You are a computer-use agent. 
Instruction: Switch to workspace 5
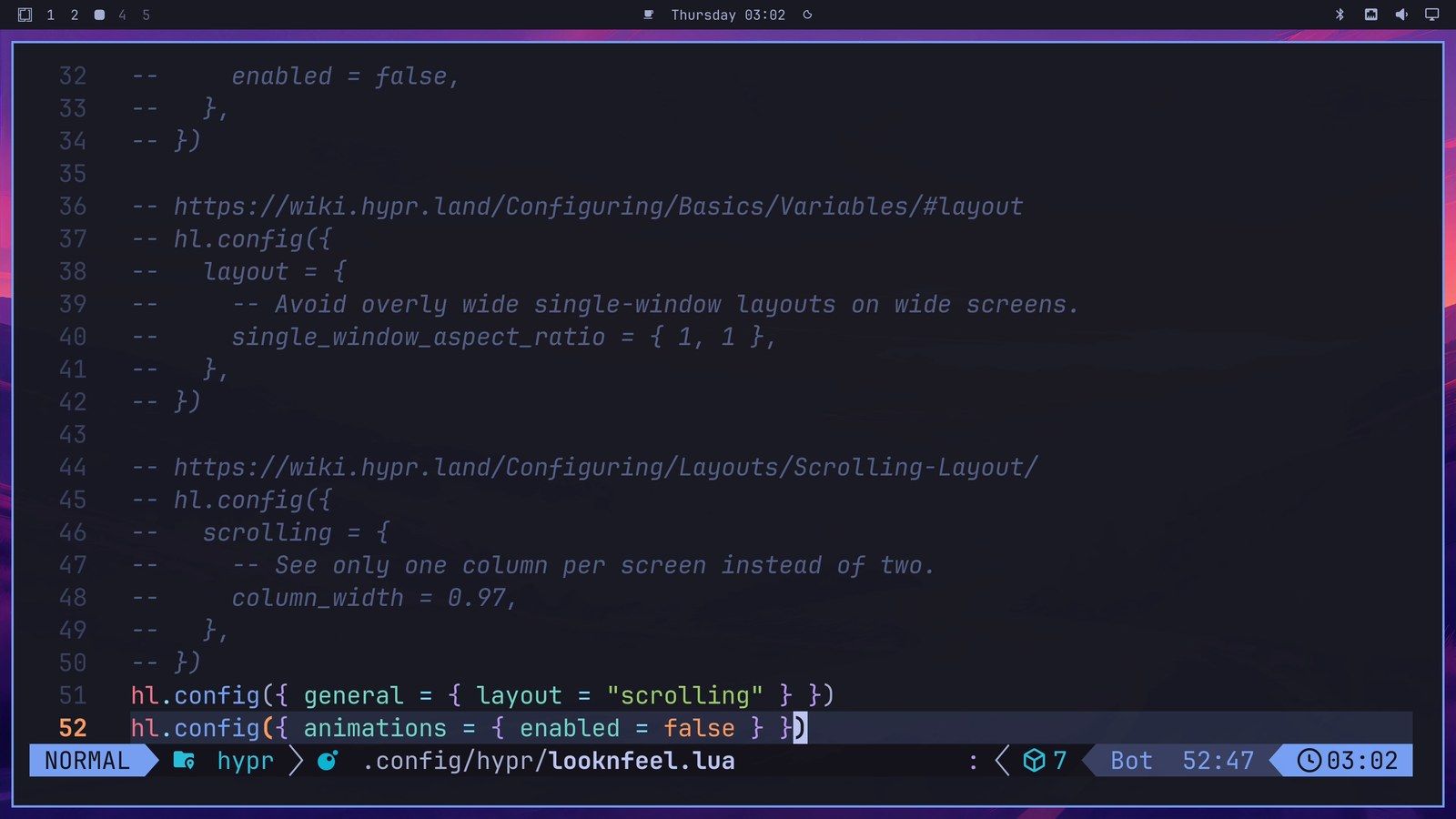coord(146,15)
